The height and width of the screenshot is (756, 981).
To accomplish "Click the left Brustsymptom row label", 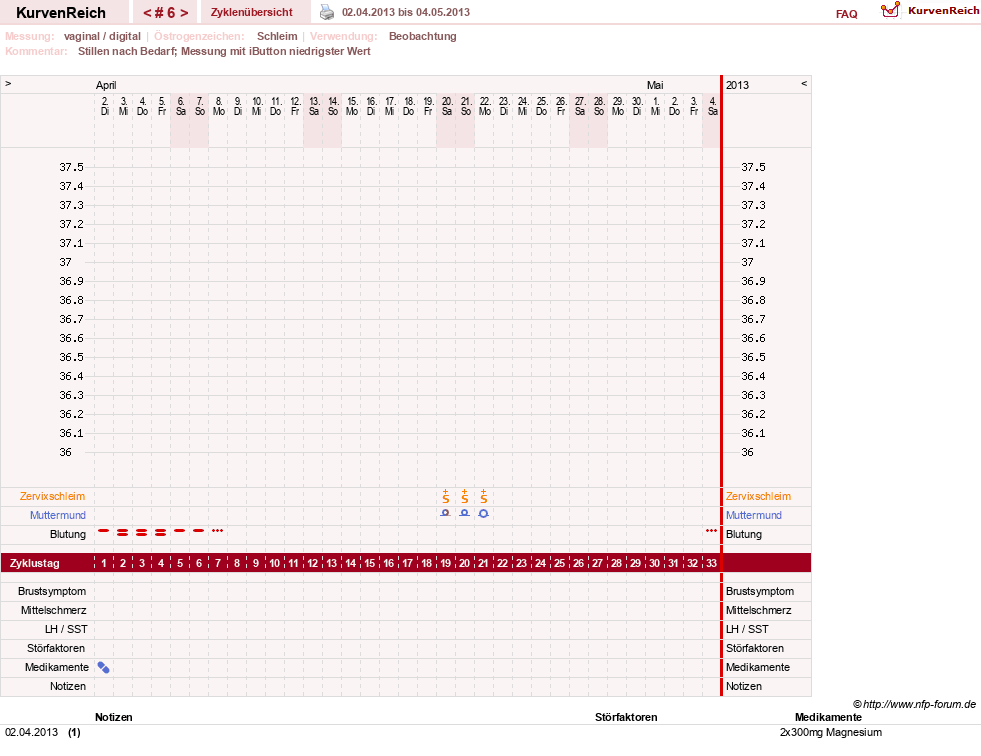I will point(52,591).
